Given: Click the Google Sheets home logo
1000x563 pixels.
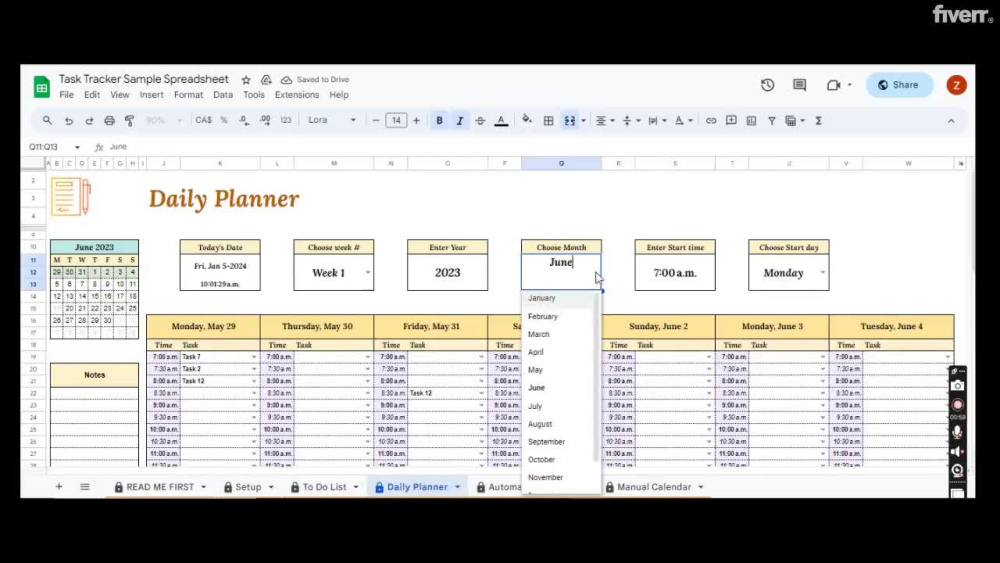Looking at the screenshot, I should [x=41, y=87].
